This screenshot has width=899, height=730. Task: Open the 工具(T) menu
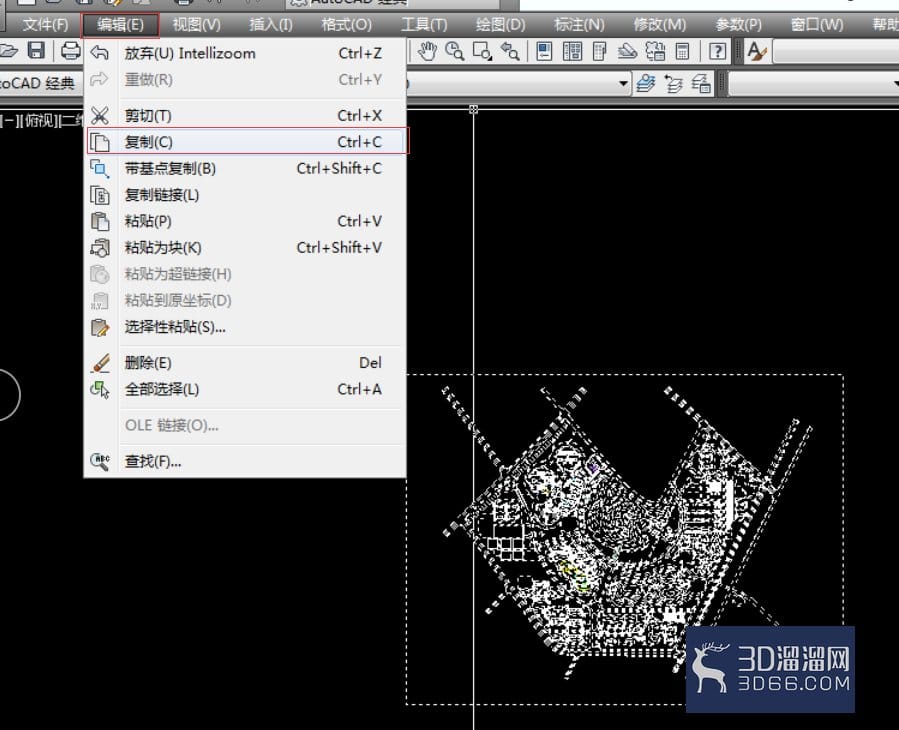click(x=424, y=25)
